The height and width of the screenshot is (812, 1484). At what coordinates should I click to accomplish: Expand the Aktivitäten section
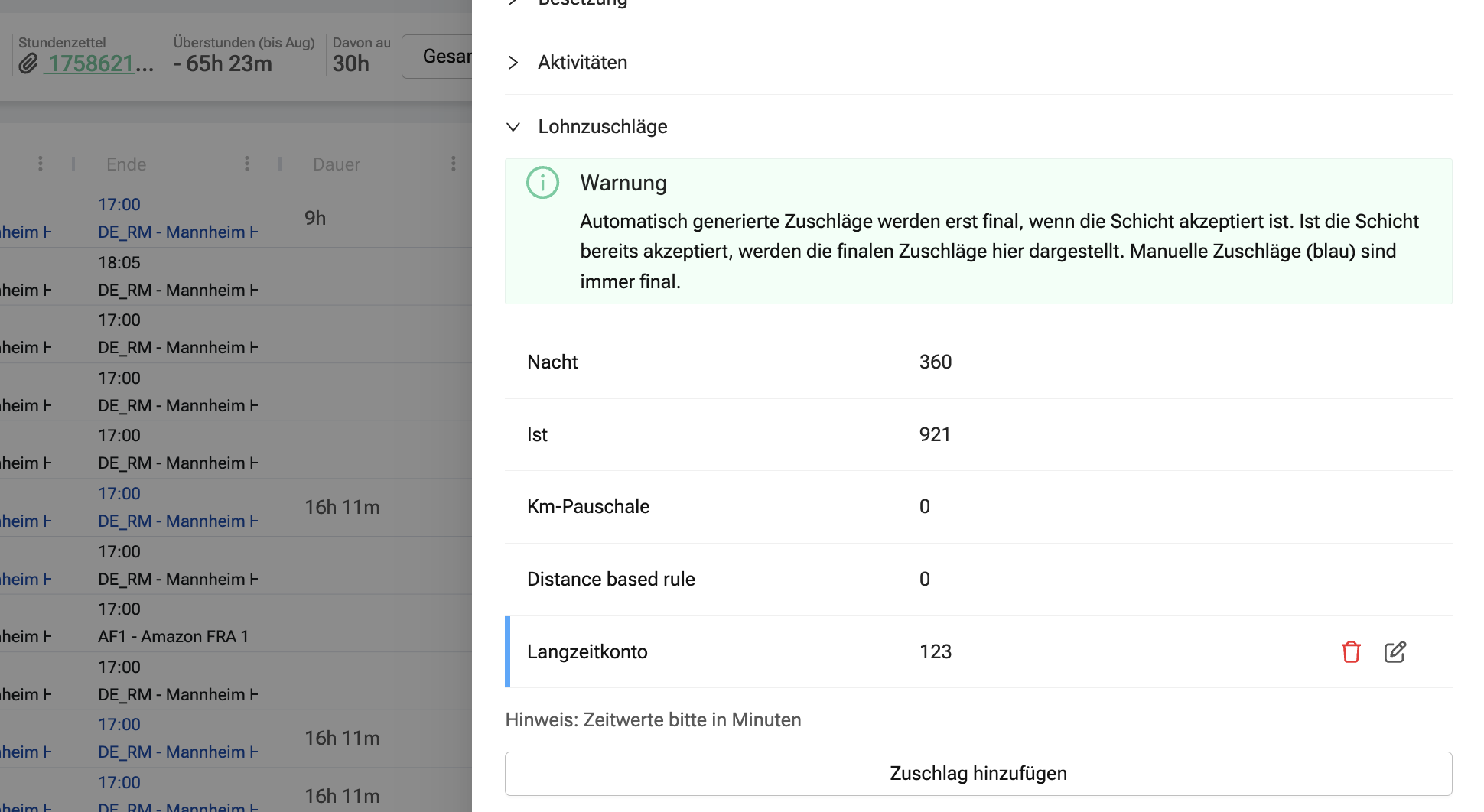582,63
